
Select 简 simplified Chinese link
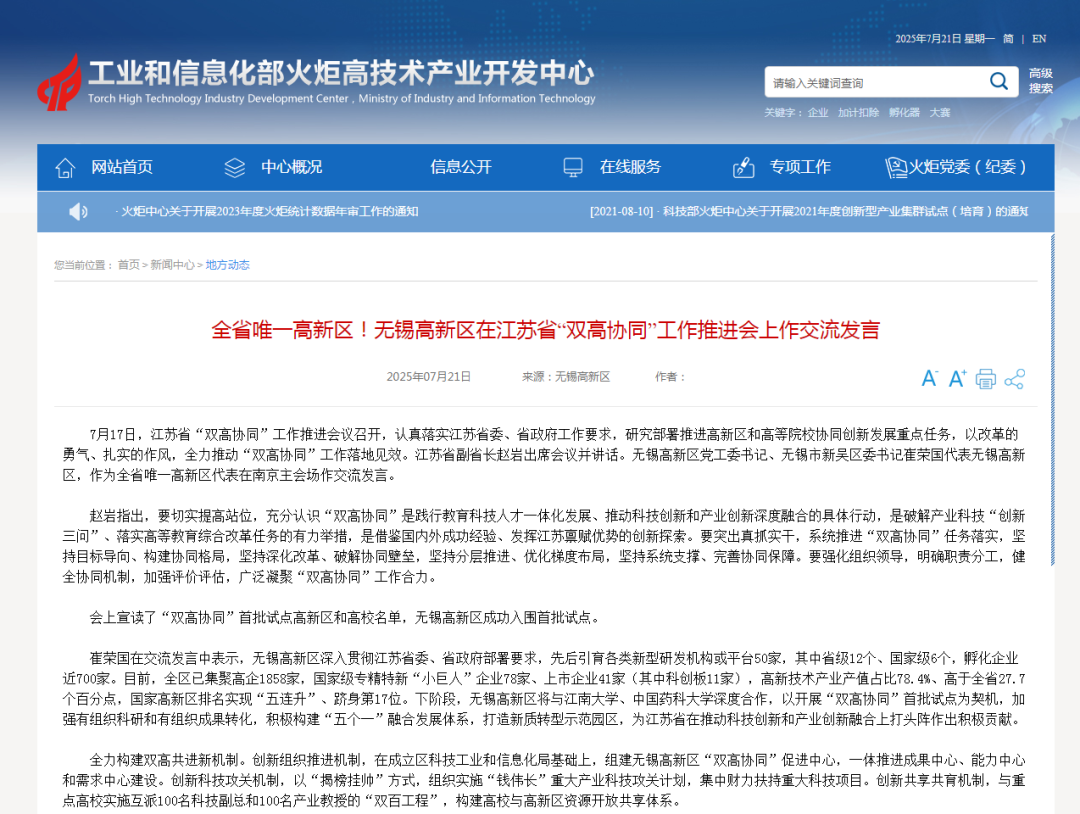[1008, 39]
